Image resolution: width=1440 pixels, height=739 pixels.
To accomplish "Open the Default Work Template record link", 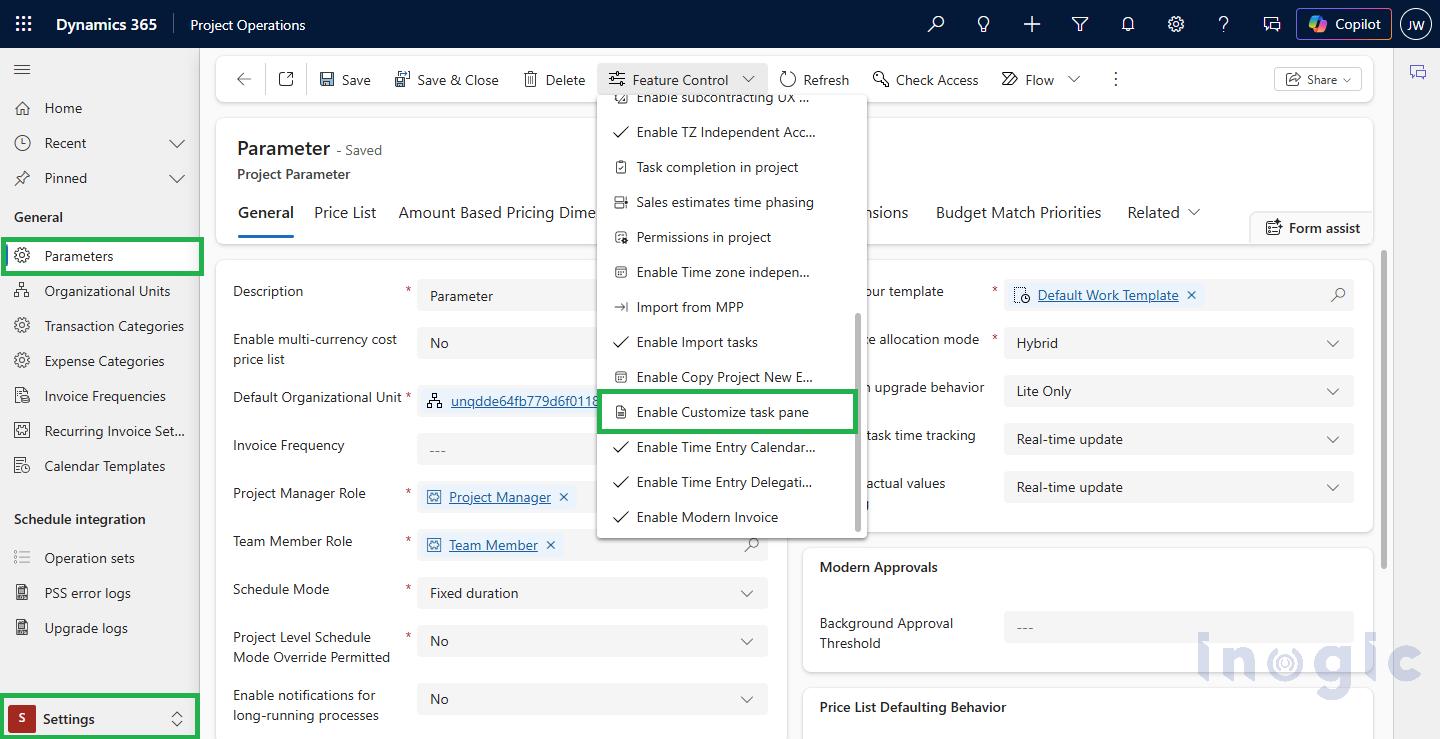I will click(x=1108, y=295).
